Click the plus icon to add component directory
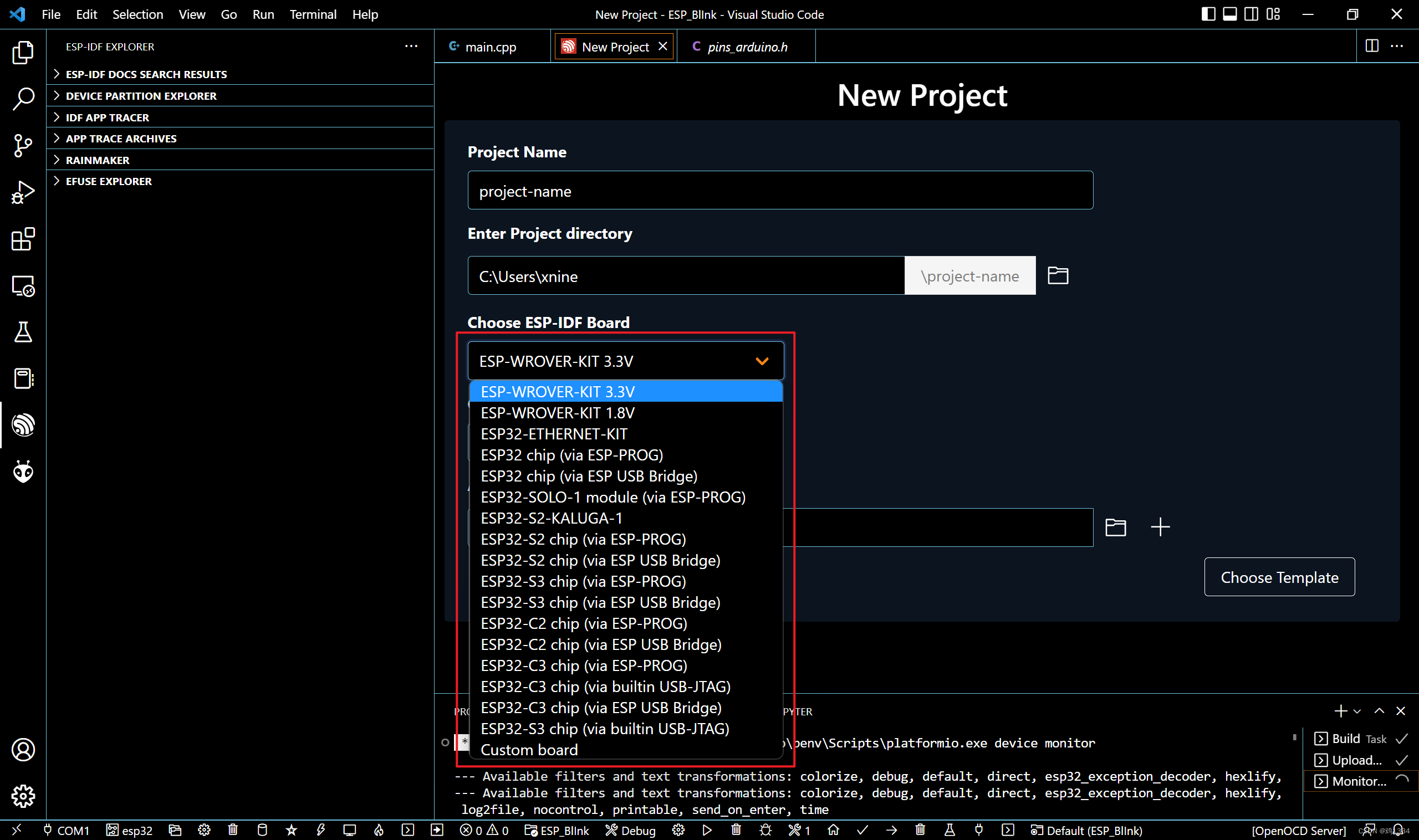Viewport: 1419px width, 840px height. point(1160,527)
